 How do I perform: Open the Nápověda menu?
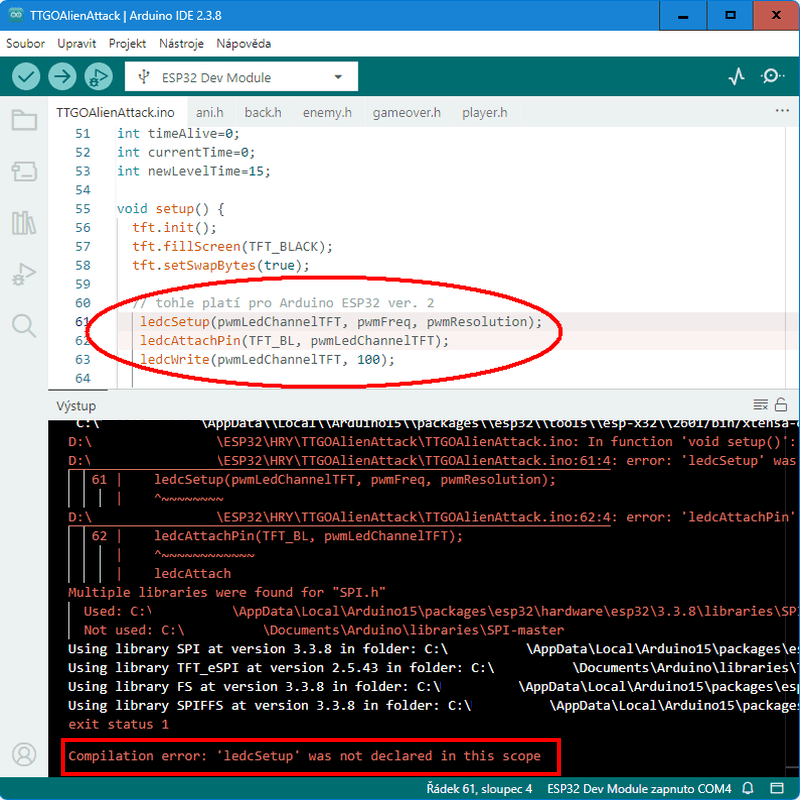[243, 44]
